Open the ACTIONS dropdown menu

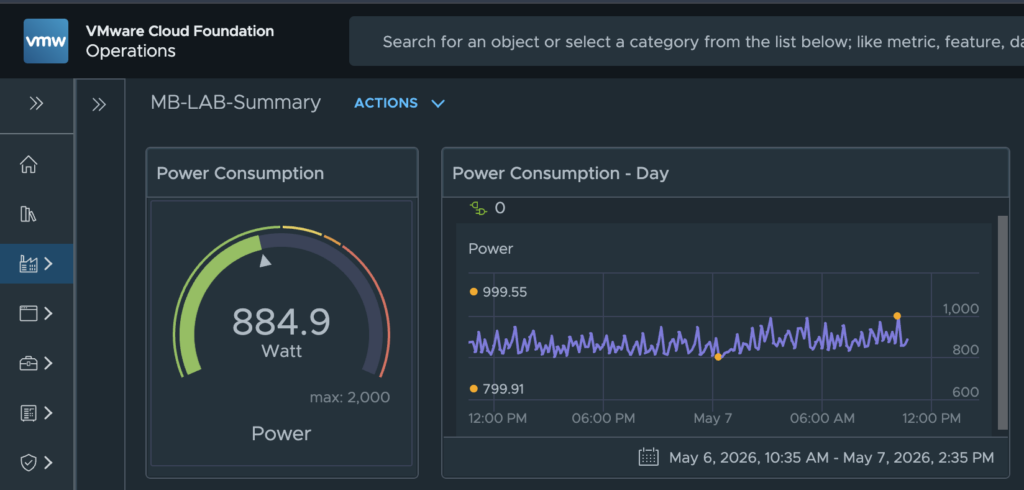pos(400,103)
